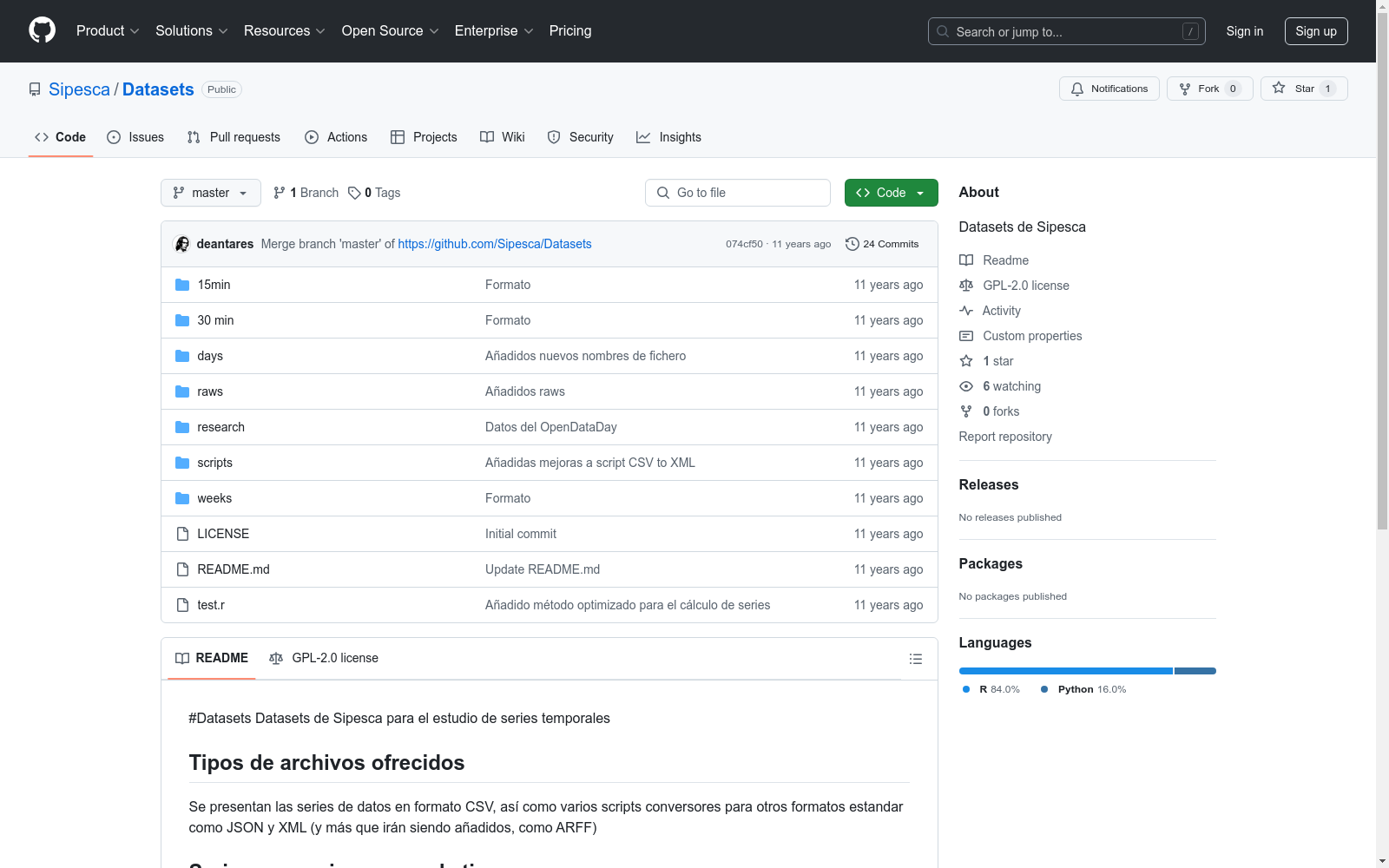Open the Security tab

(x=581, y=137)
